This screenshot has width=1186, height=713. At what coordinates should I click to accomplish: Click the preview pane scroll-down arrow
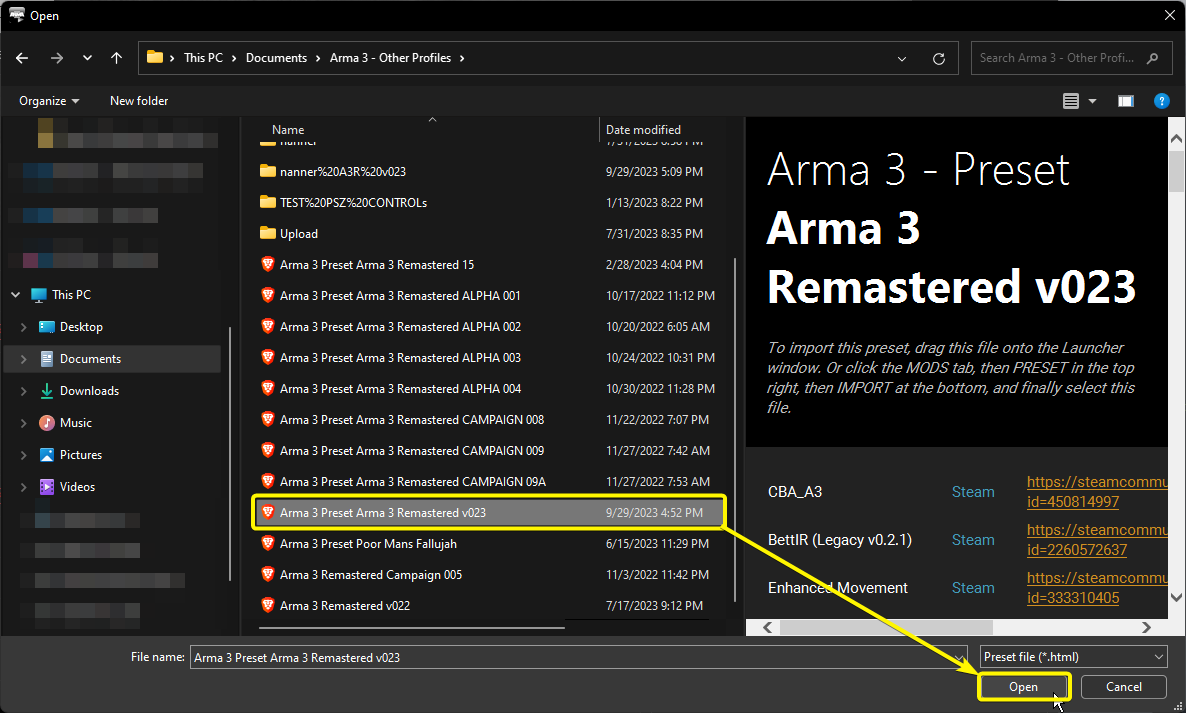(1176, 597)
